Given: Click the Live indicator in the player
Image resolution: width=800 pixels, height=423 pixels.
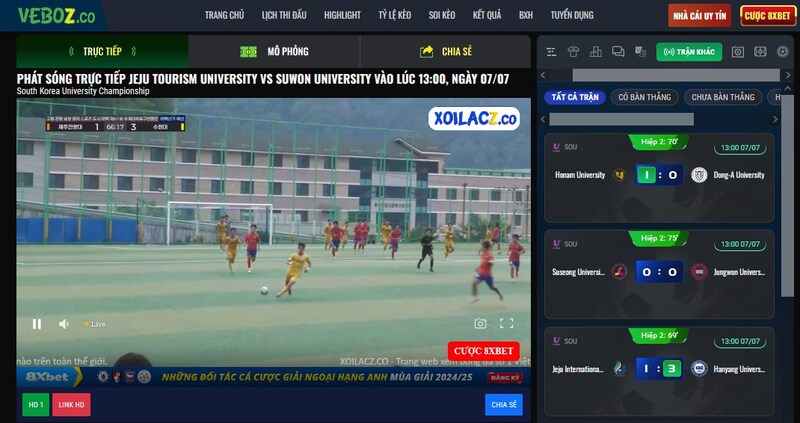Looking at the screenshot, I should (95, 324).
